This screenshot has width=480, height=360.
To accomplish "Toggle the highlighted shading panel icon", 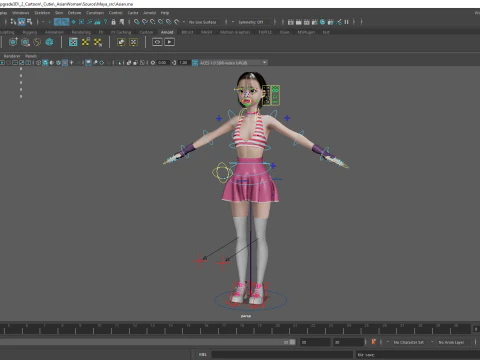I will [45, 63].
